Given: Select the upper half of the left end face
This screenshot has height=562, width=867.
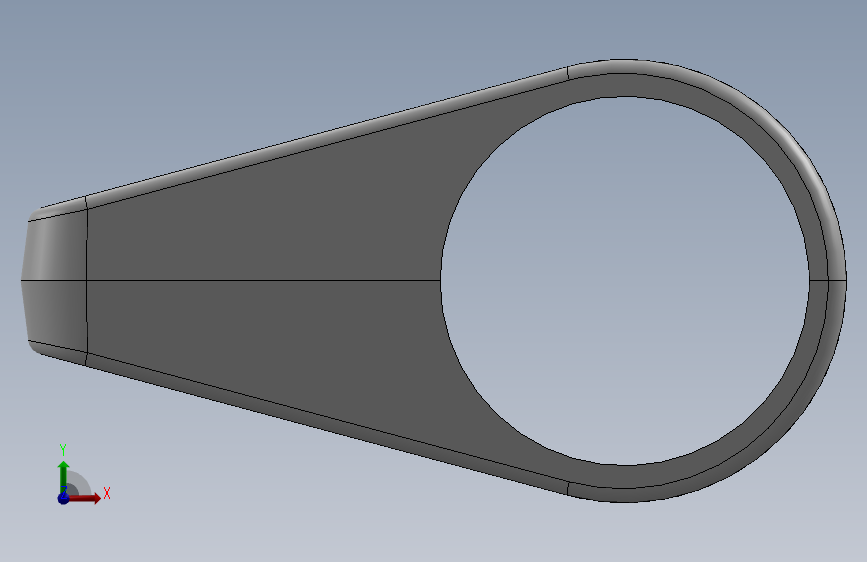Looking at the screenshot, I should tap(55, 246).
